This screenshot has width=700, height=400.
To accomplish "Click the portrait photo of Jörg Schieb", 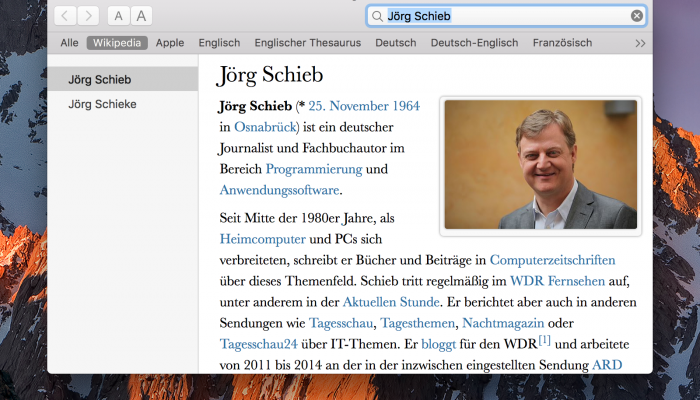I will pyautogui.click(x=541, y=164).
